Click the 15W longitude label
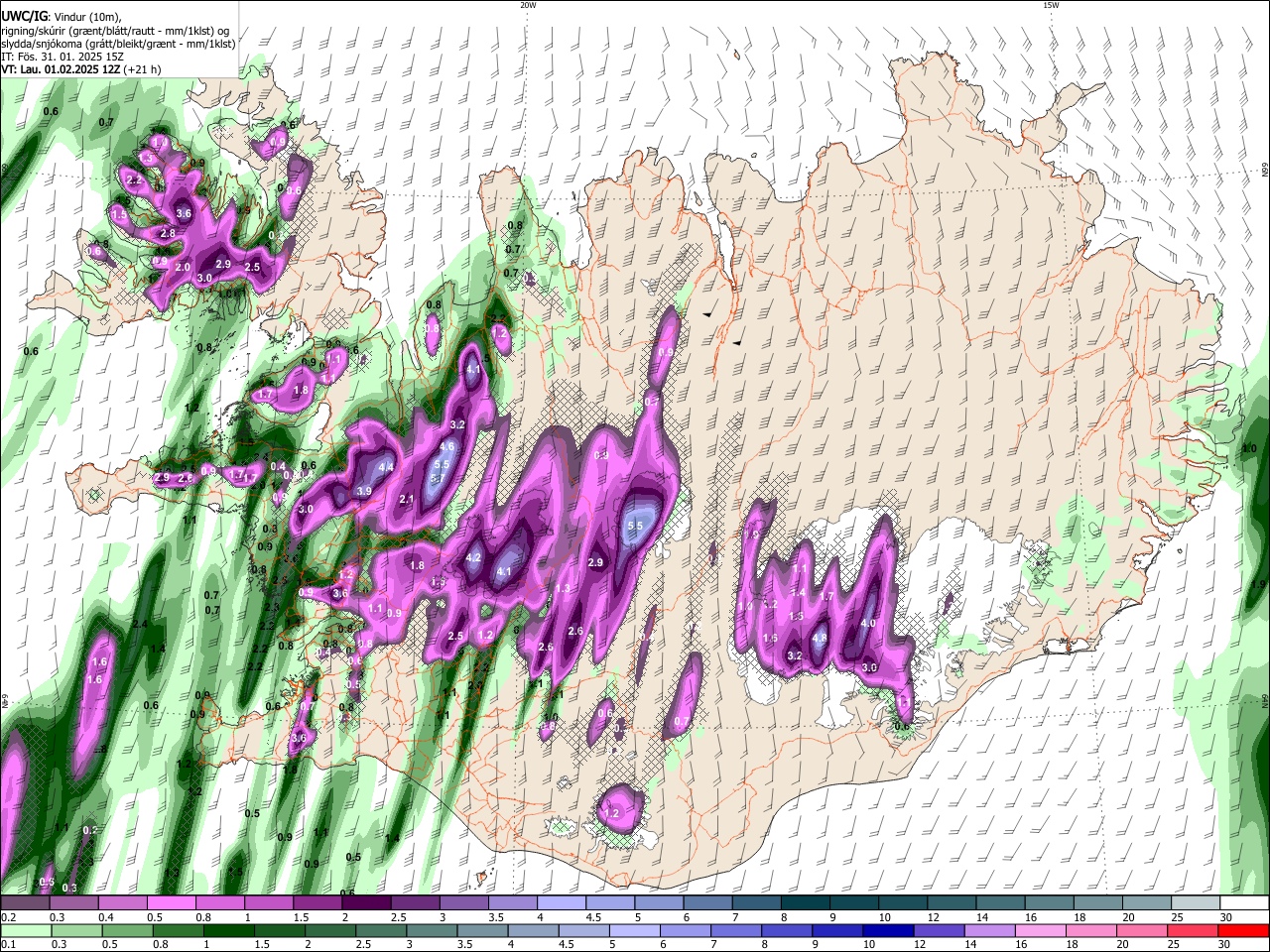 click(x=1051, y=5)
